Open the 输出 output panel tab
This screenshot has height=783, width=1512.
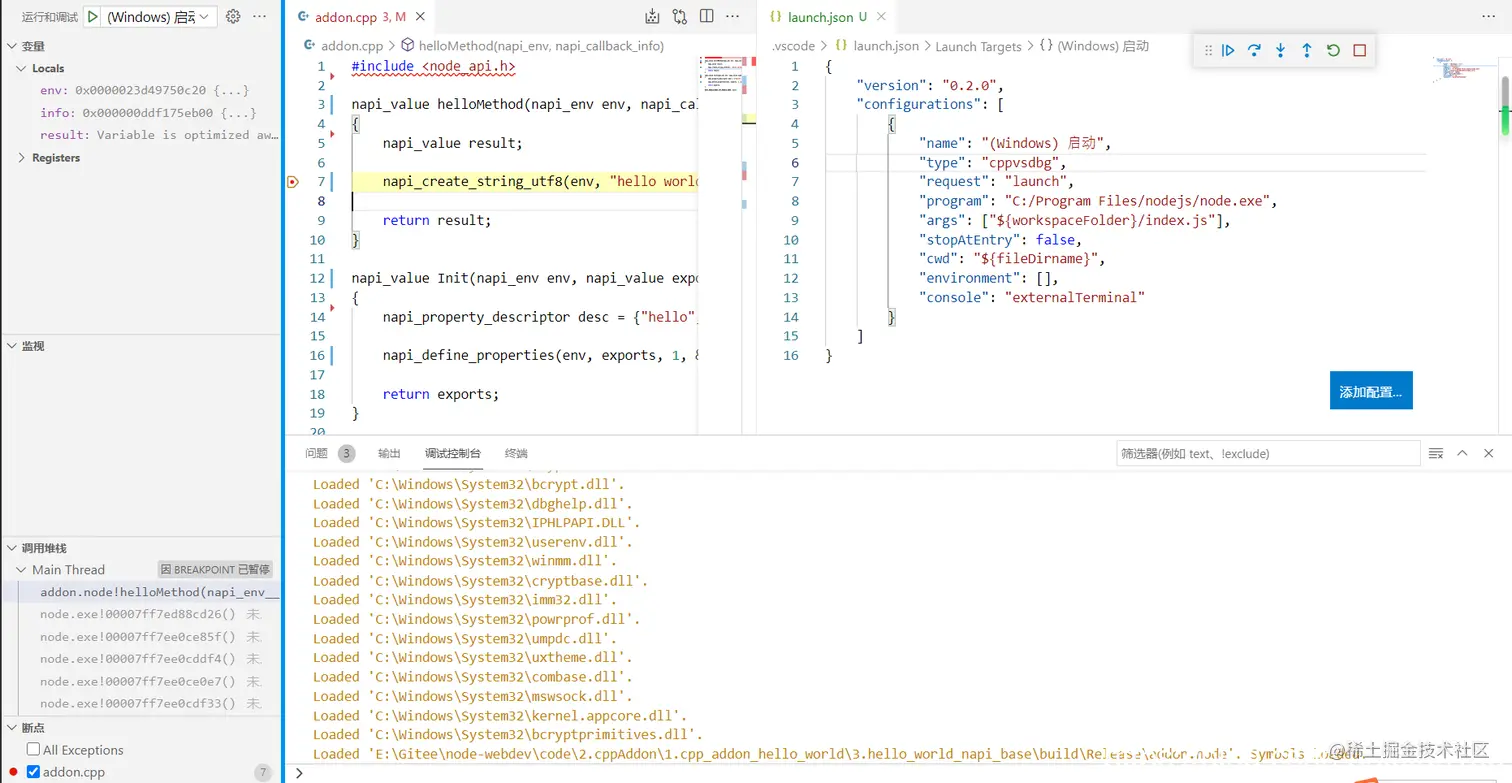[389, 453]
